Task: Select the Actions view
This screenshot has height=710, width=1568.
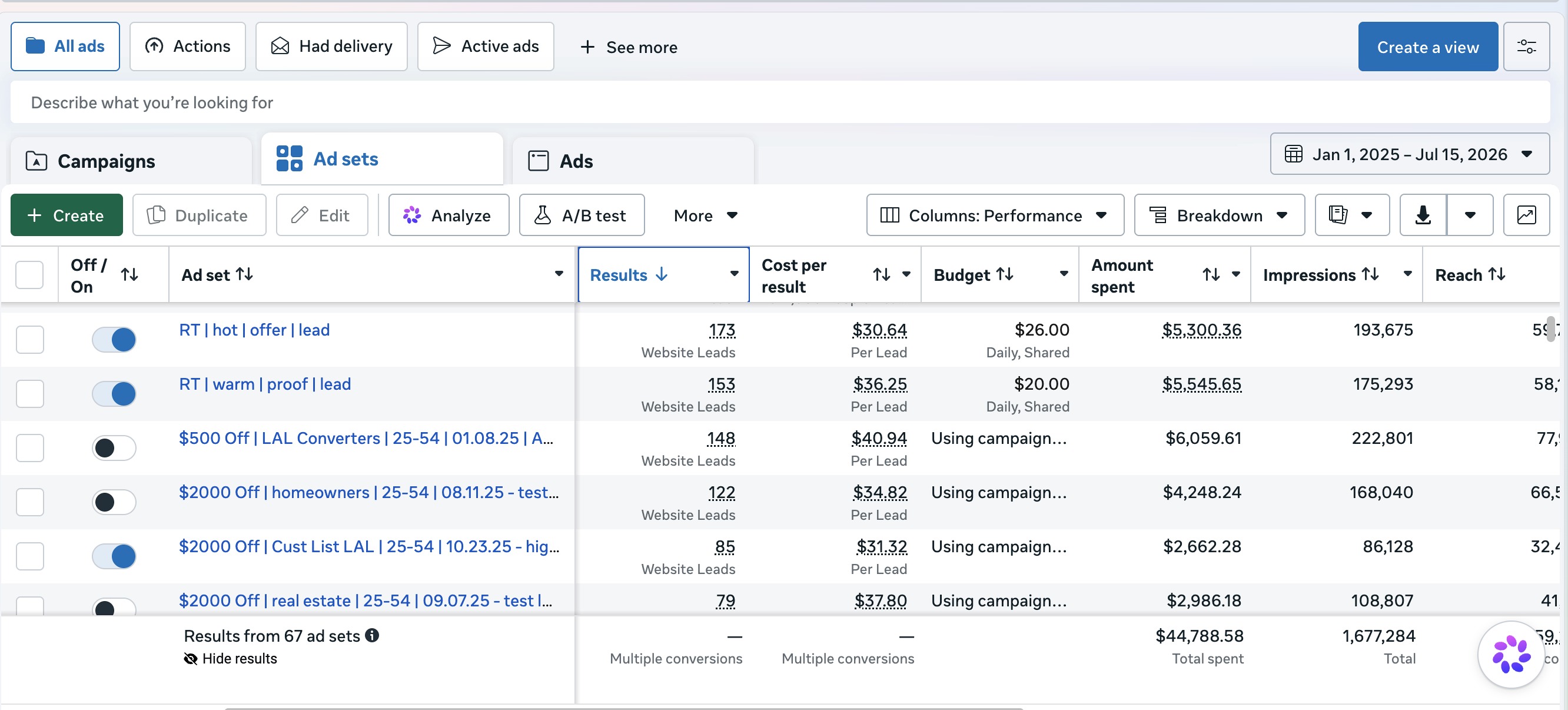Action: (x=188, y=47)
